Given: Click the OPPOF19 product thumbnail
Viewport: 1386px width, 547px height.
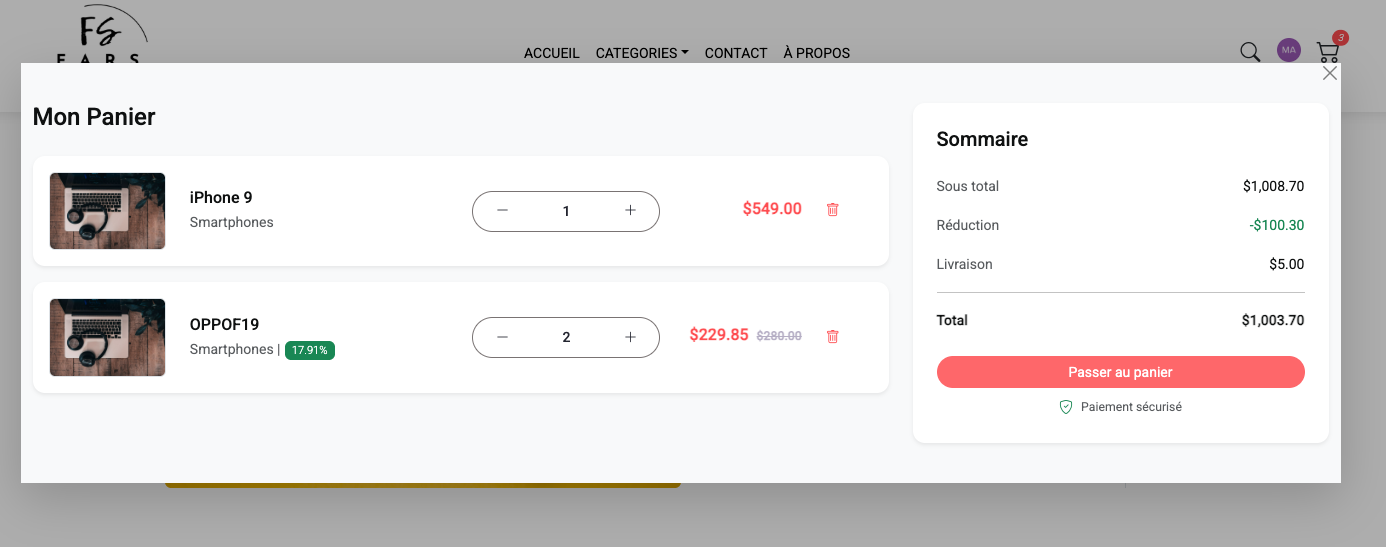Looking at the screenshot, I should coord(108,337).
